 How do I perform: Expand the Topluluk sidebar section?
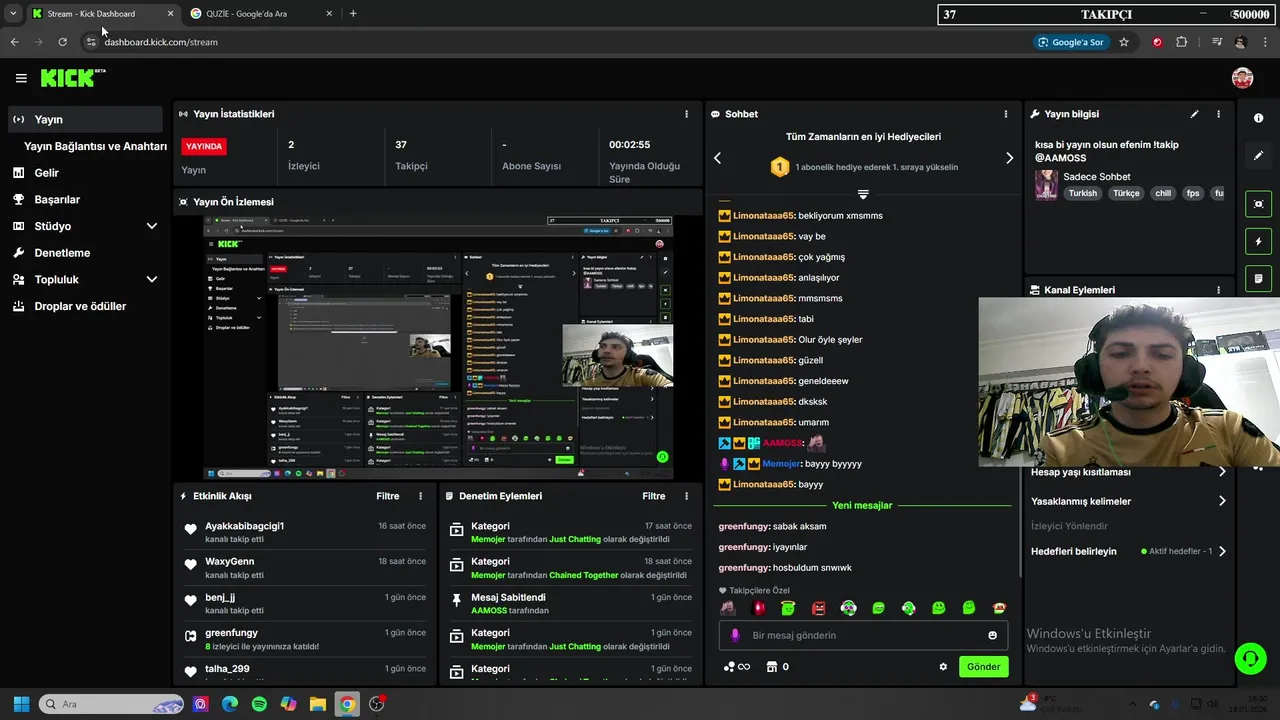[x=151, y=280]
